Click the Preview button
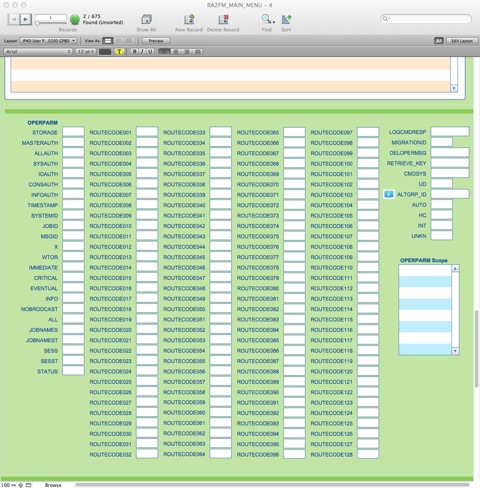 point(156,41)
